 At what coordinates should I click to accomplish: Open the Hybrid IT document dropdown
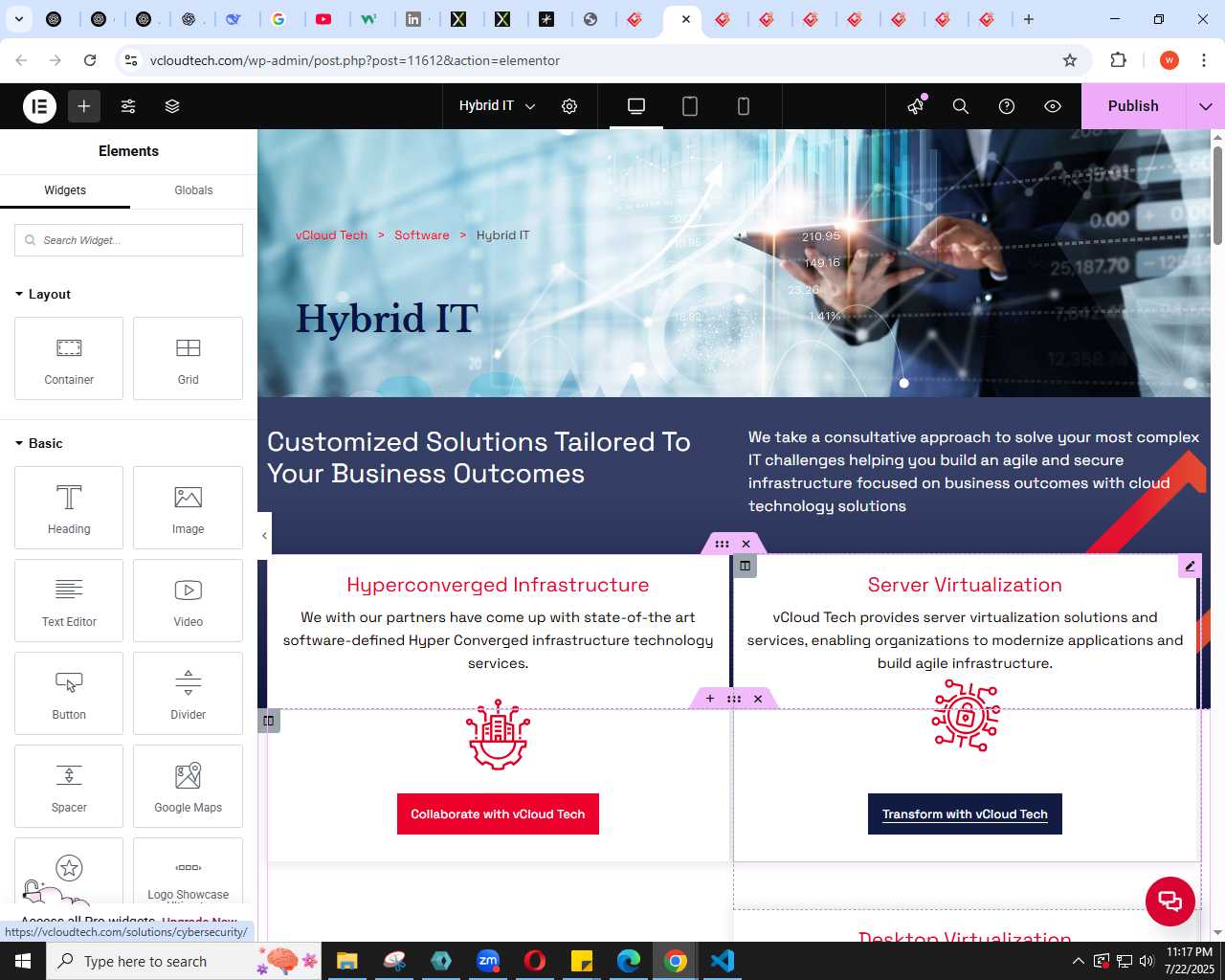click(x=497, y=106)
